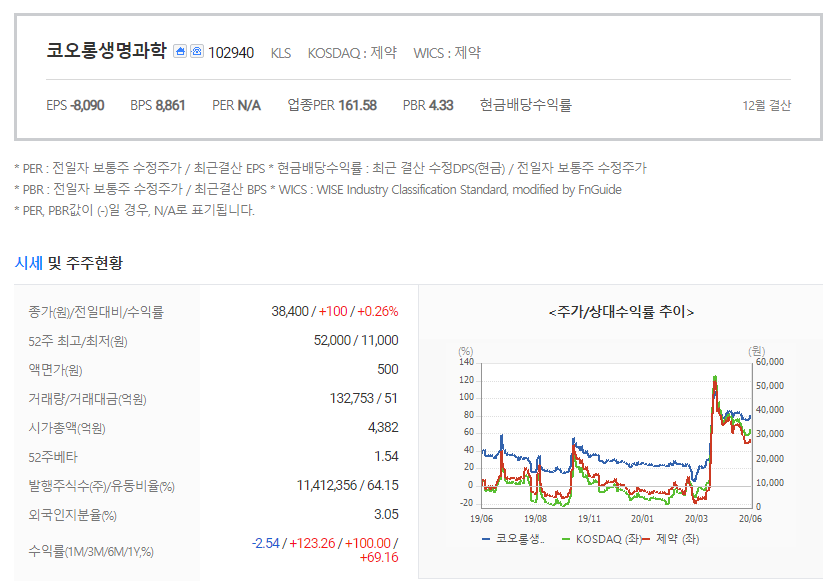Click the red +0.26% return value
Image resolution: width=837 pixels, height=581 pixels.
tap(378, 311)
